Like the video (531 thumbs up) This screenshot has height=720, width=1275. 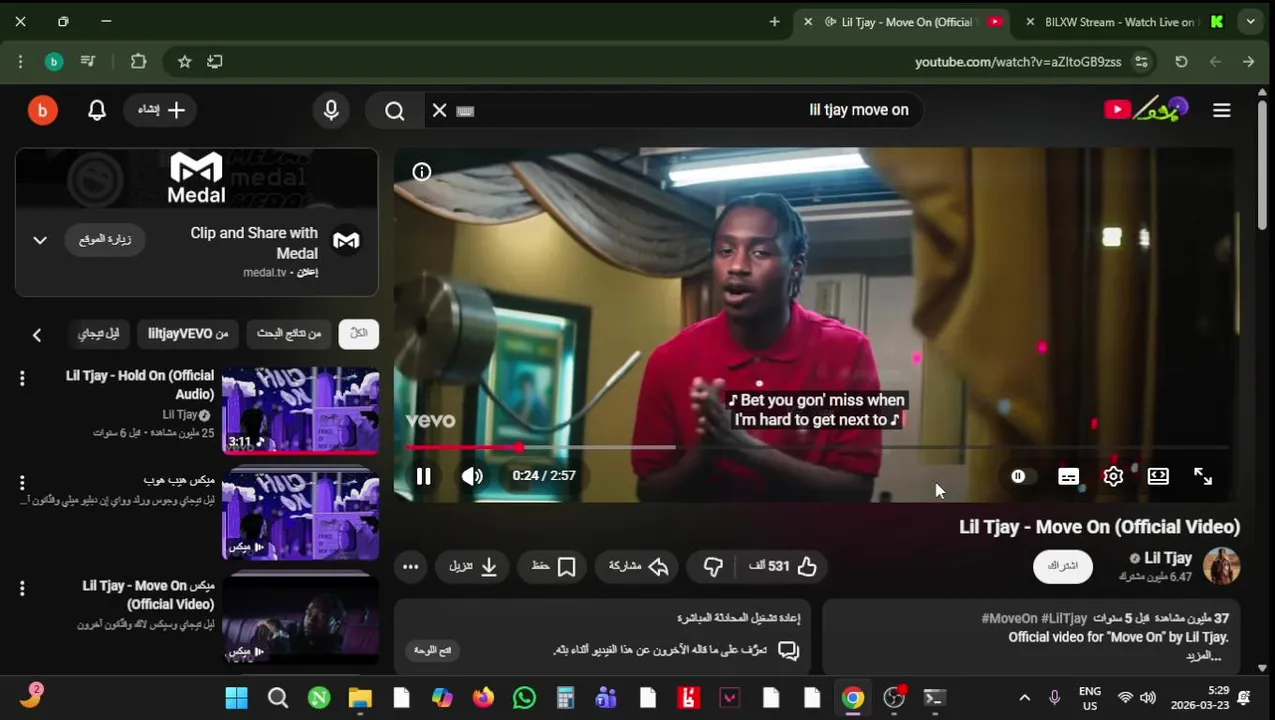point(783,566)
